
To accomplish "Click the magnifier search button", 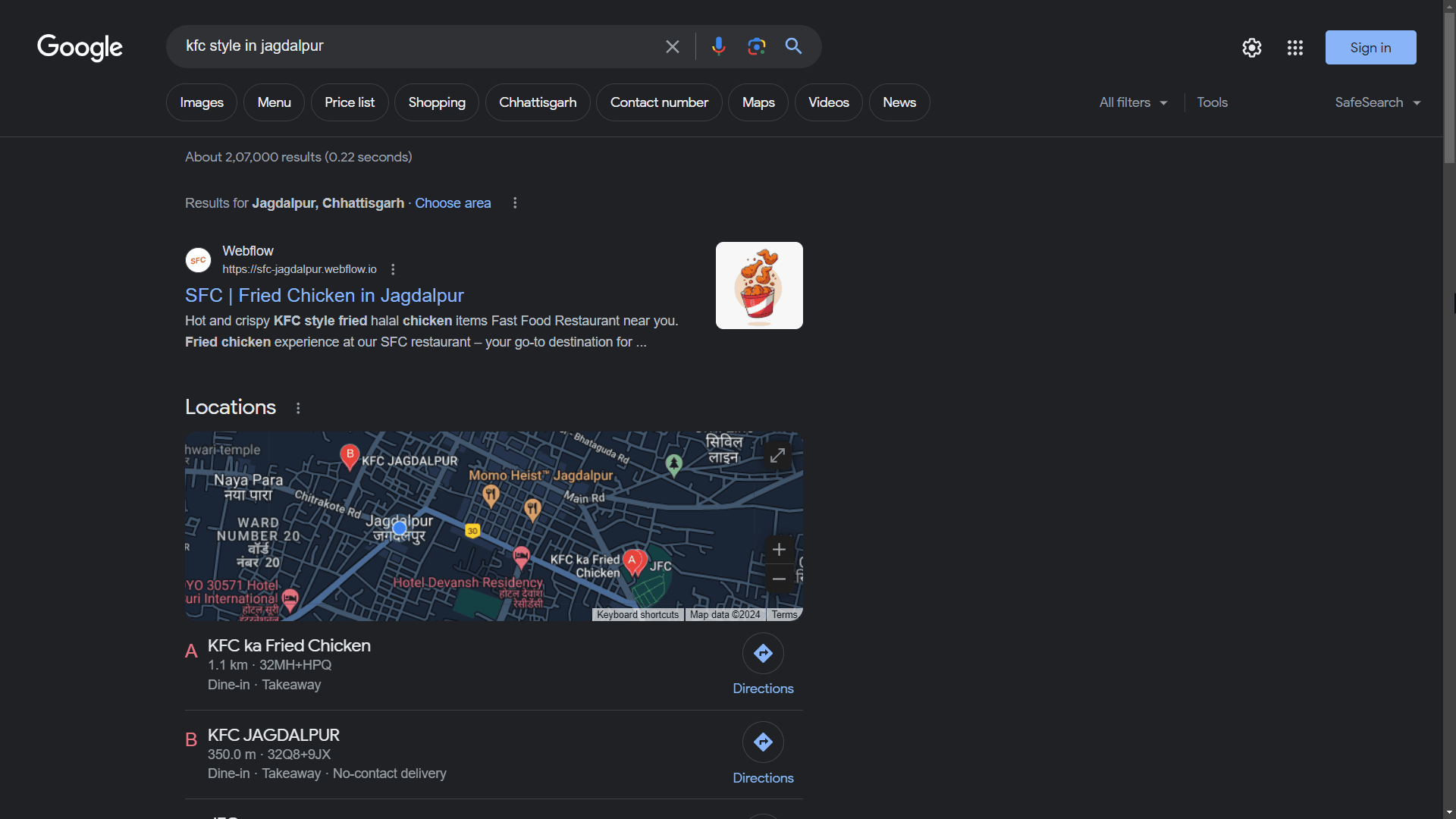I will click(793, 47).
